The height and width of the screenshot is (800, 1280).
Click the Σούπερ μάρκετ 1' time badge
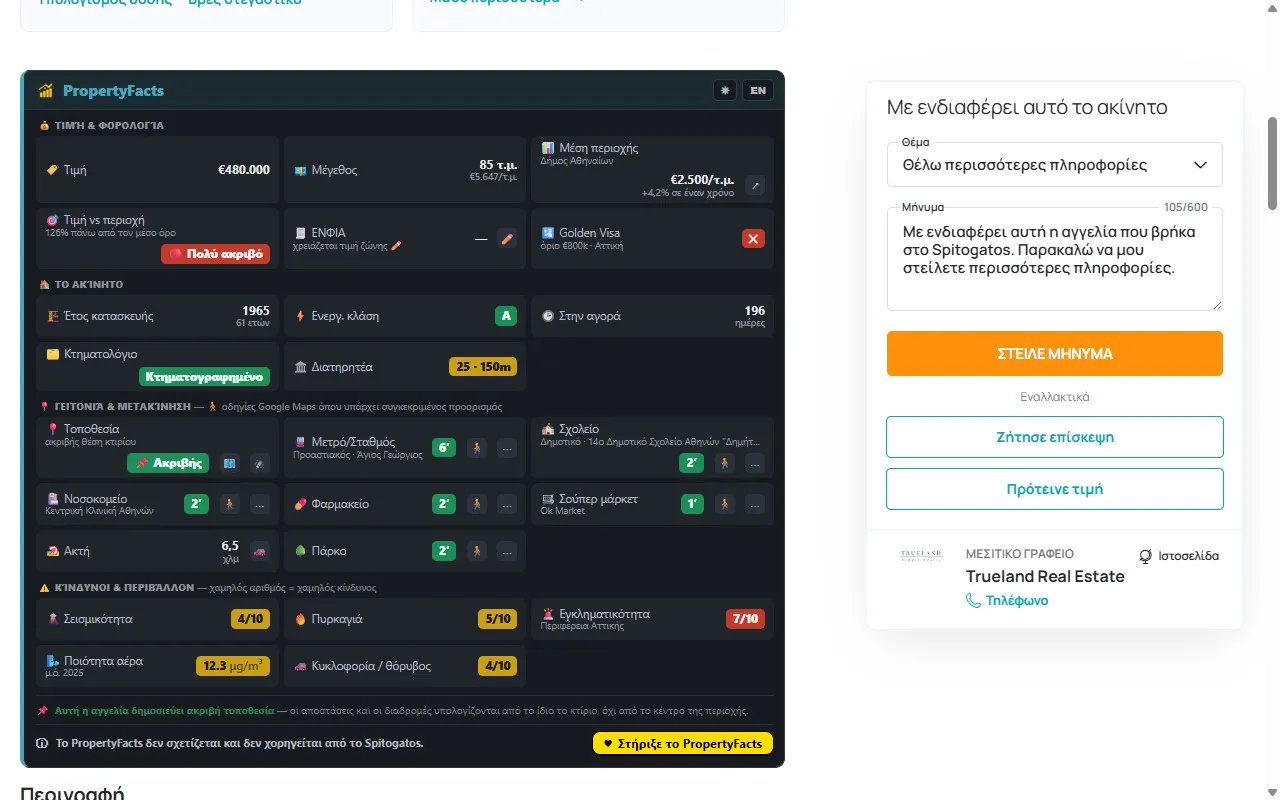[692, 504]
